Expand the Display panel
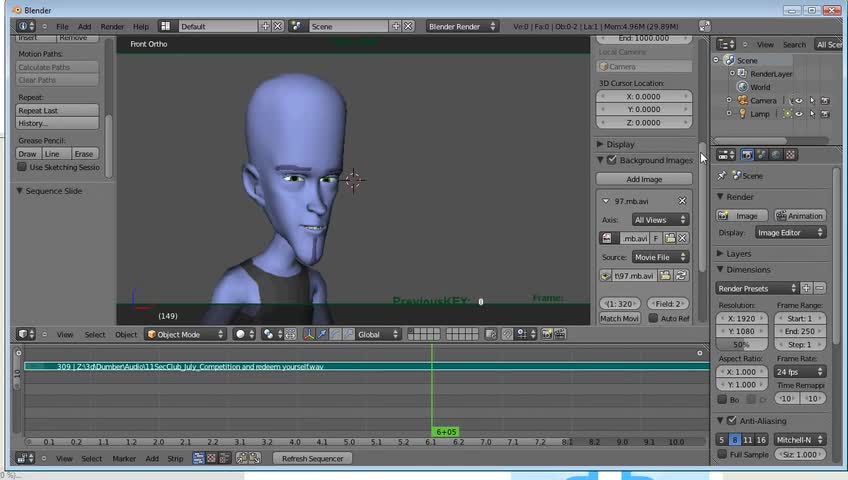 (x=620, y=144)
